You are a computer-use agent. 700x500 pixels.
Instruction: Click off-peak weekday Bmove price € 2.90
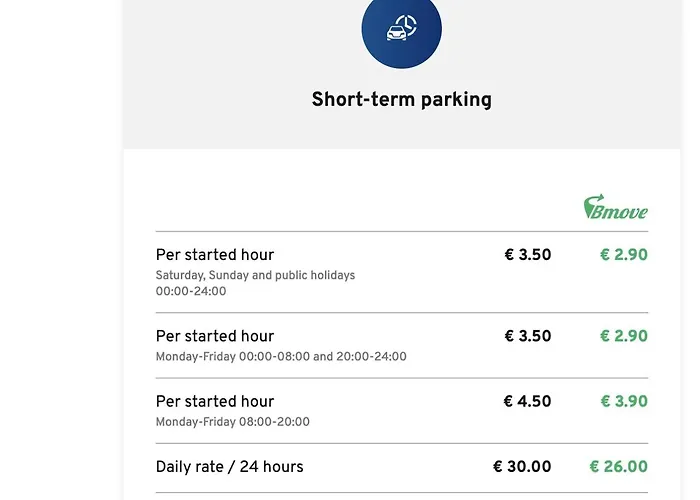tap(623, 336)
